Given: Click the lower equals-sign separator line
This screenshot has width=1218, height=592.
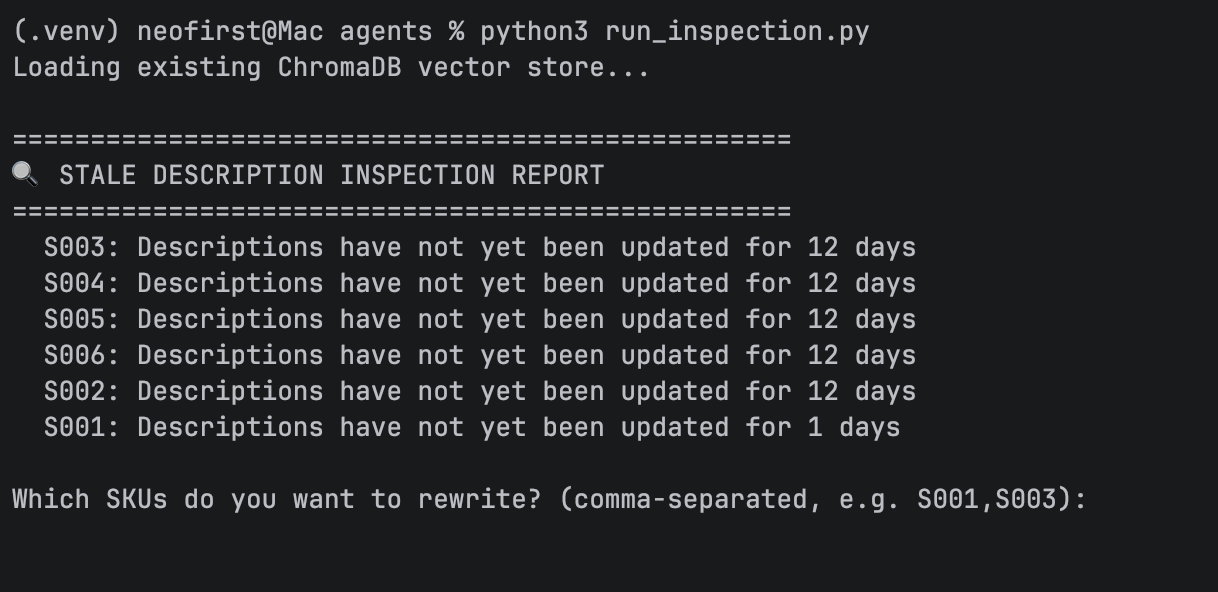Looking at the screenshot, I should pyautogui.click(x=401, y=211).
